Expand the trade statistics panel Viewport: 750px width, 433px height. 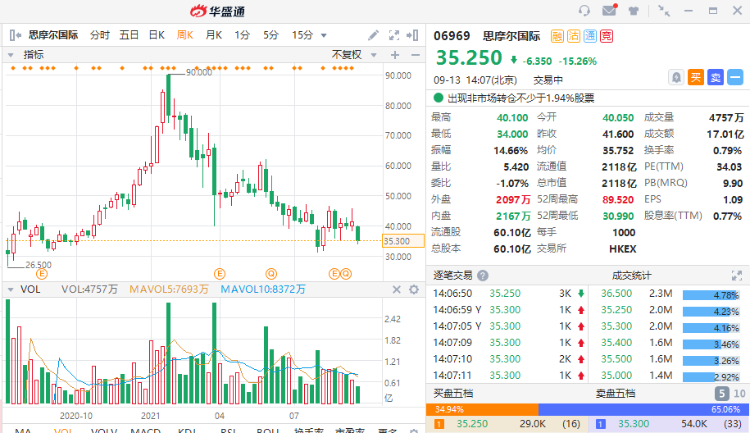[x=737, y=276]
